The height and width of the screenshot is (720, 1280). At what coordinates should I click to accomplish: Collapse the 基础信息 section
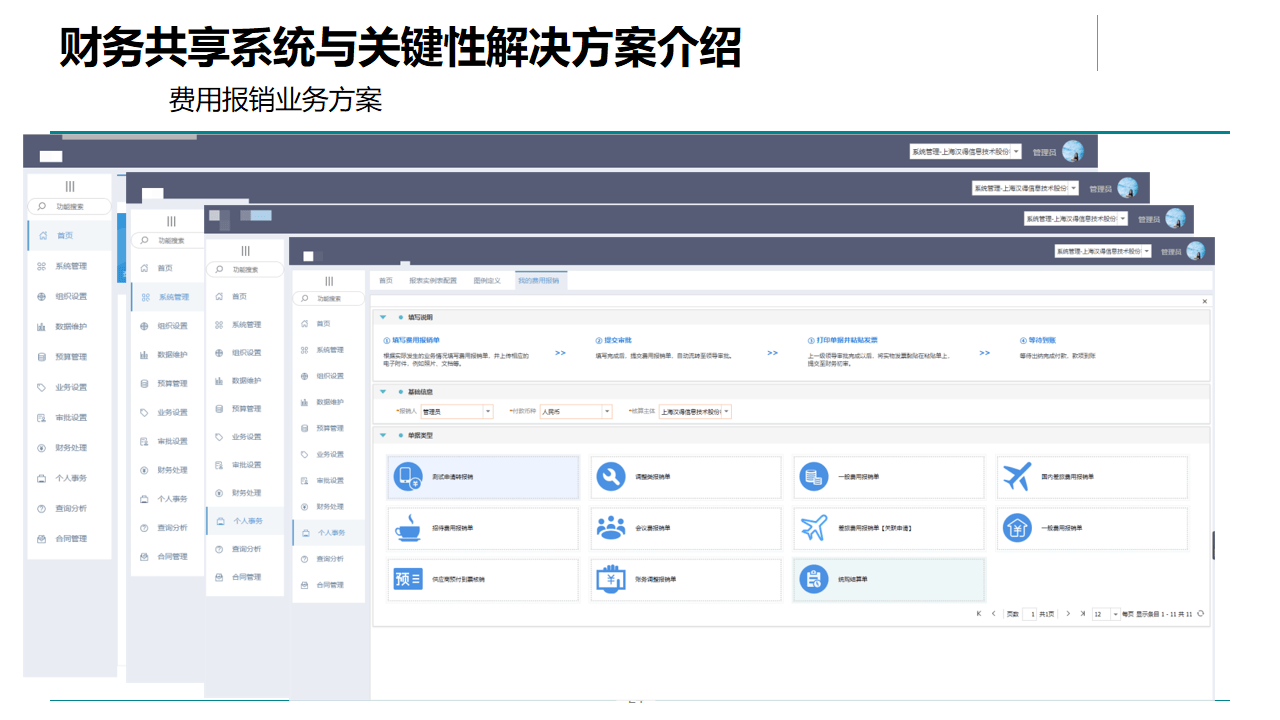(384, 392)
